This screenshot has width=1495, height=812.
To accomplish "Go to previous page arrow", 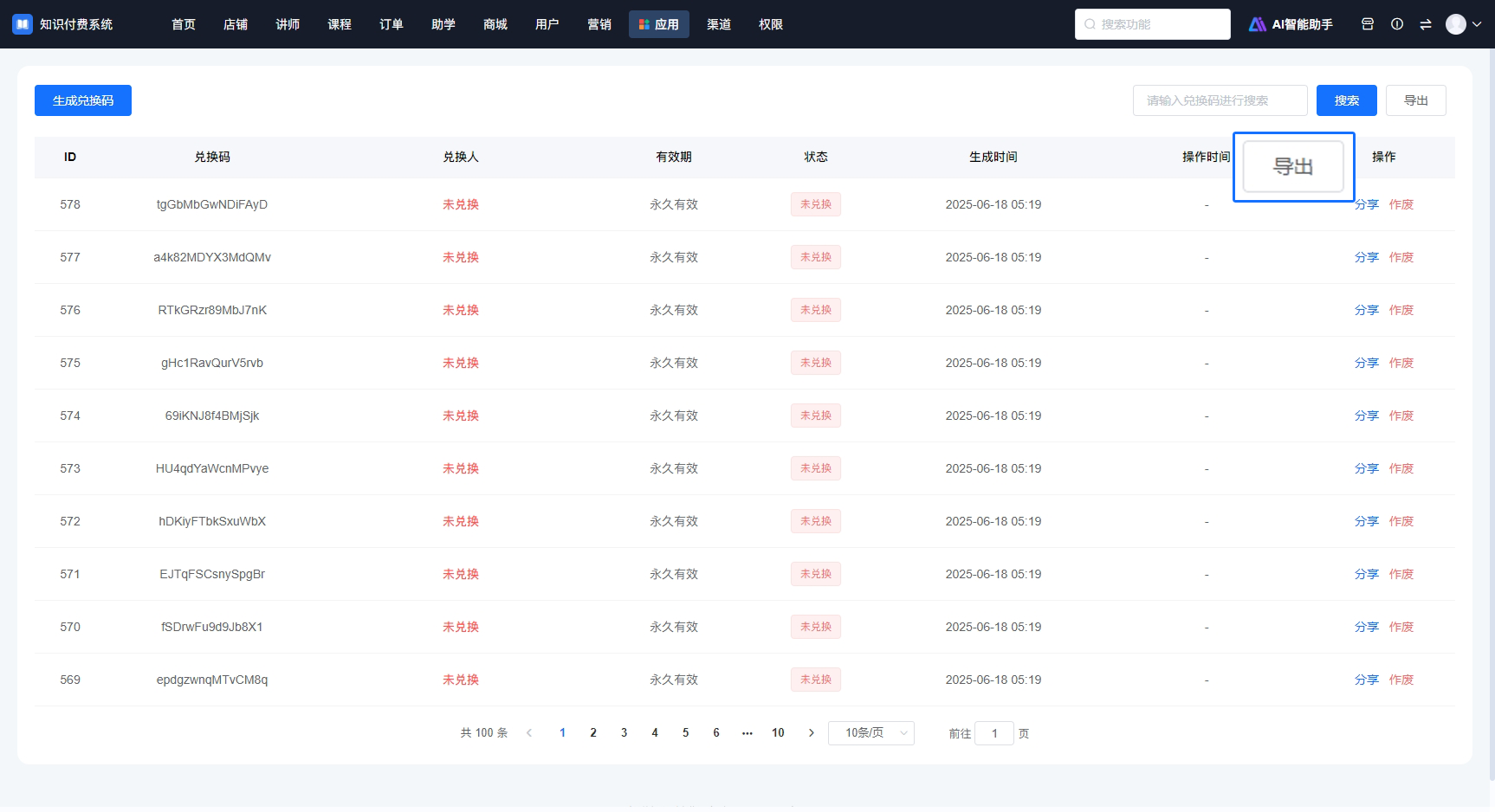I will pos(529,733).
